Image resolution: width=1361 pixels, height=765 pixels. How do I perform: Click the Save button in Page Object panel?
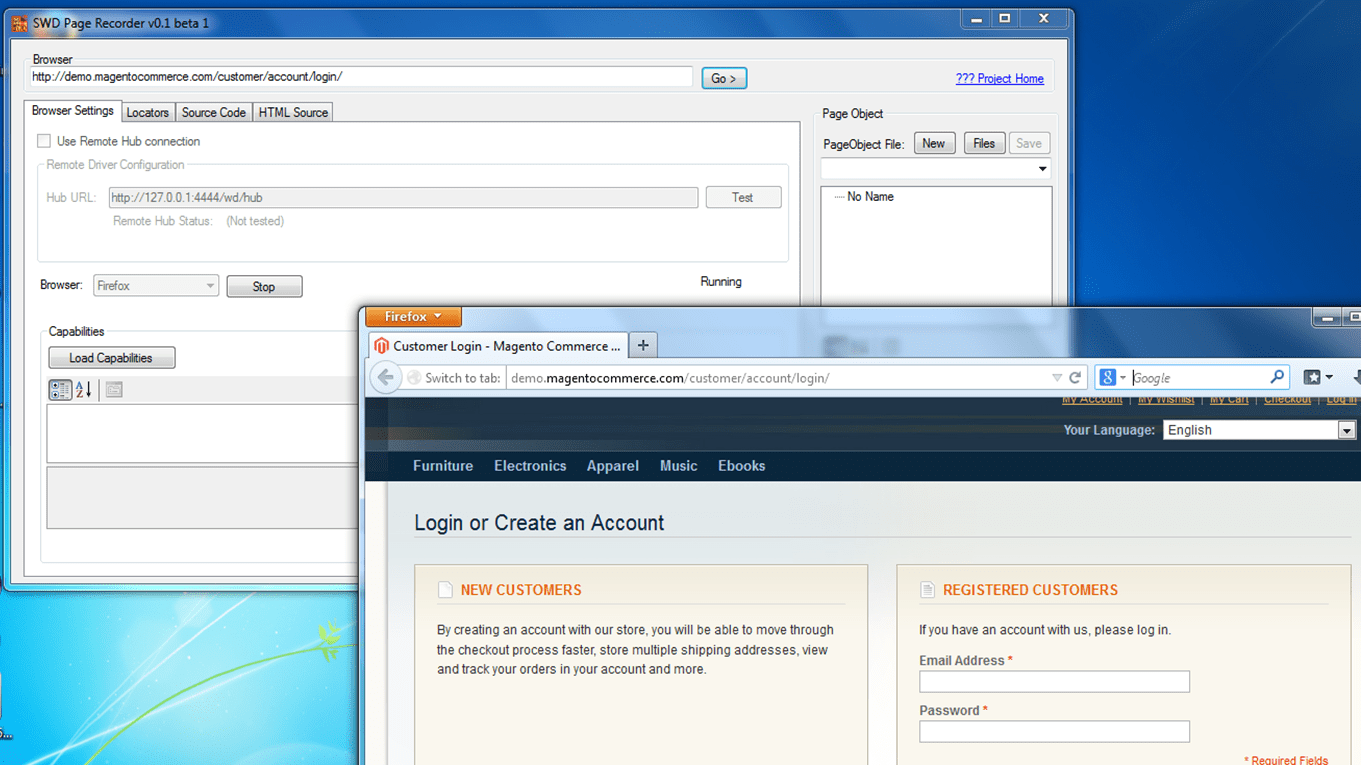(1029, 144)
